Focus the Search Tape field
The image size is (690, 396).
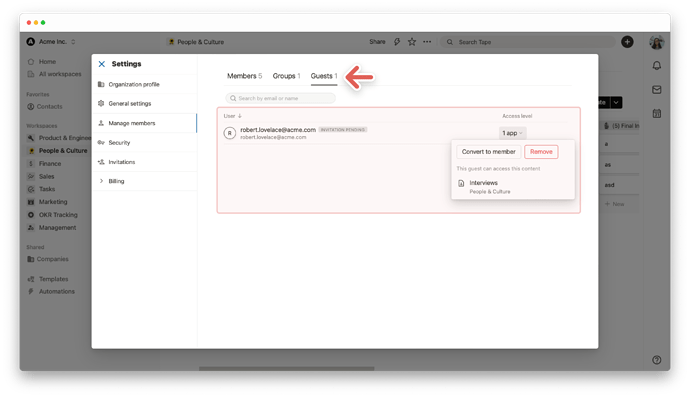(x=528, y=42)
